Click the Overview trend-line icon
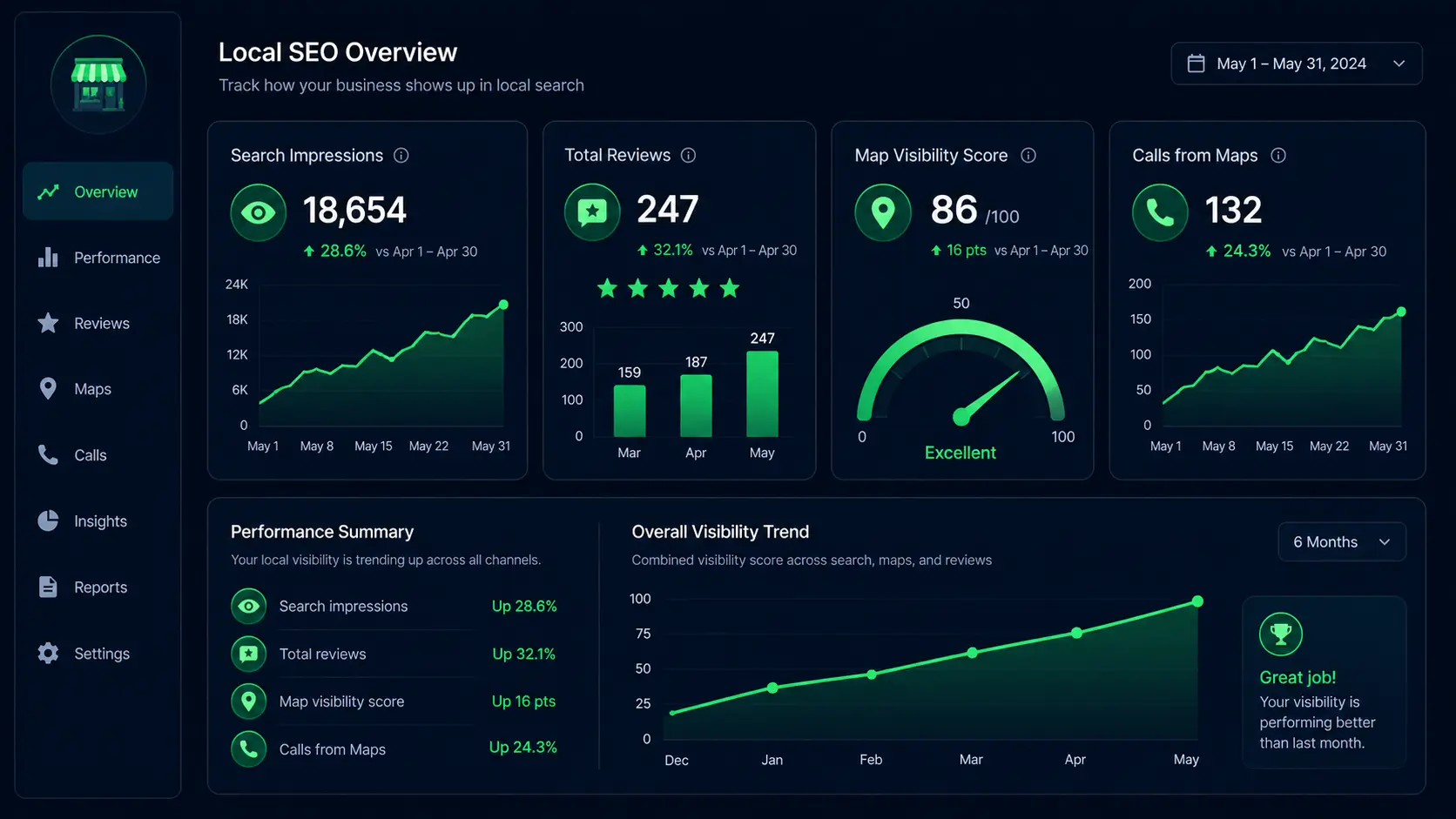Viewport: 1456px width, 819px height. [48, 191]
